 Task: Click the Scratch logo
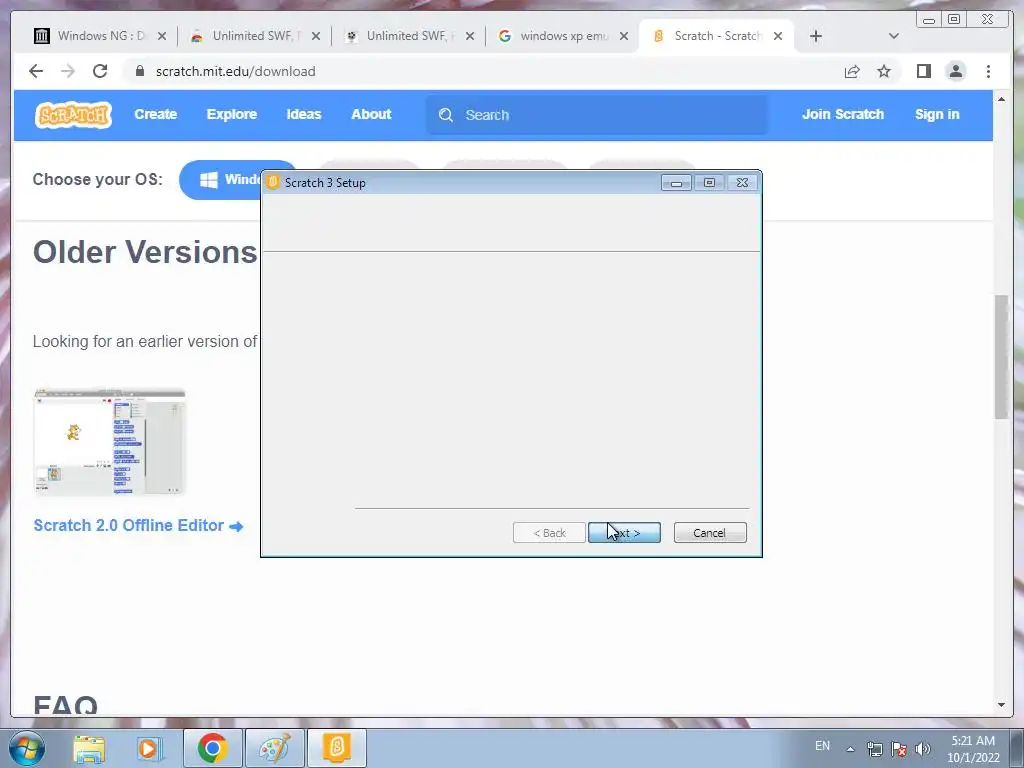click(73, 115)
